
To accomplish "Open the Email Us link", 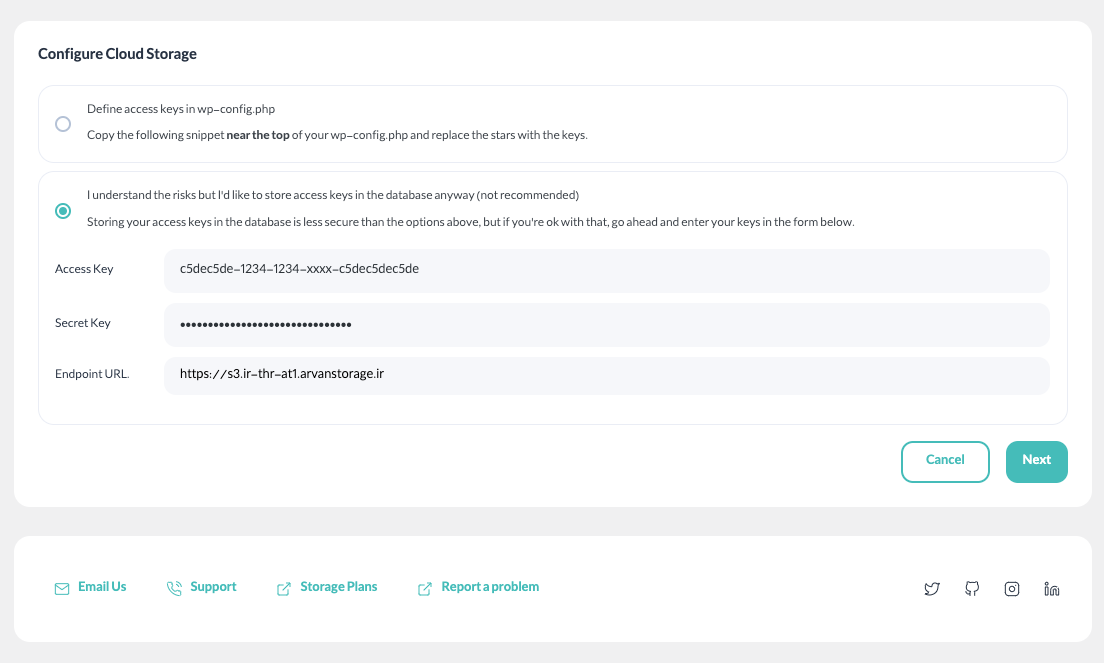I will point(102,586).
